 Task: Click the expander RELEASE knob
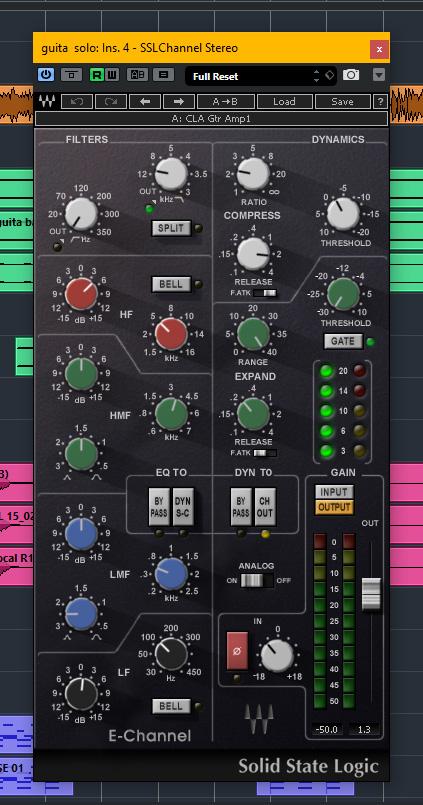click(253, 414)
